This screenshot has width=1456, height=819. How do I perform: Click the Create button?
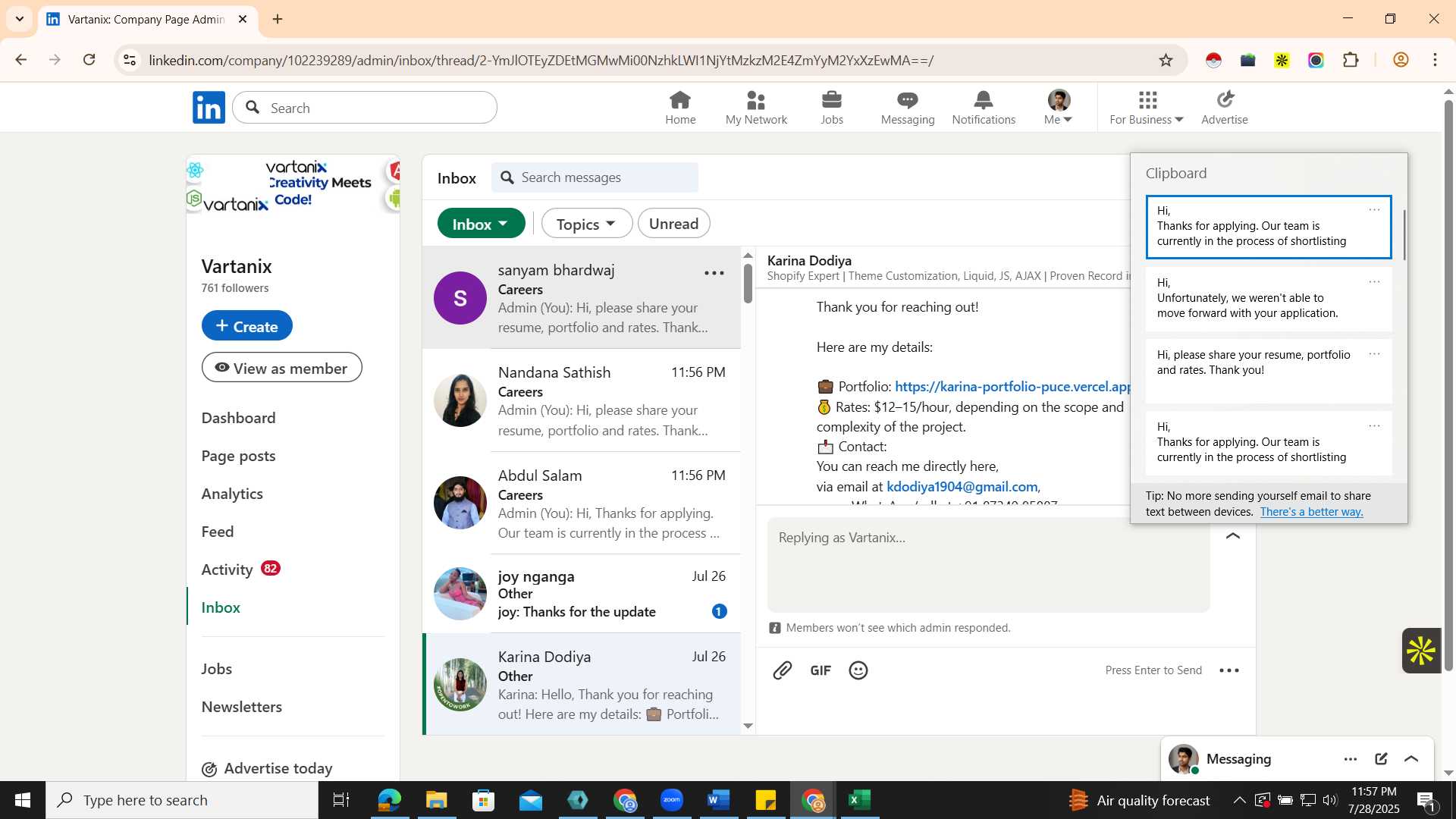(247, 326)
